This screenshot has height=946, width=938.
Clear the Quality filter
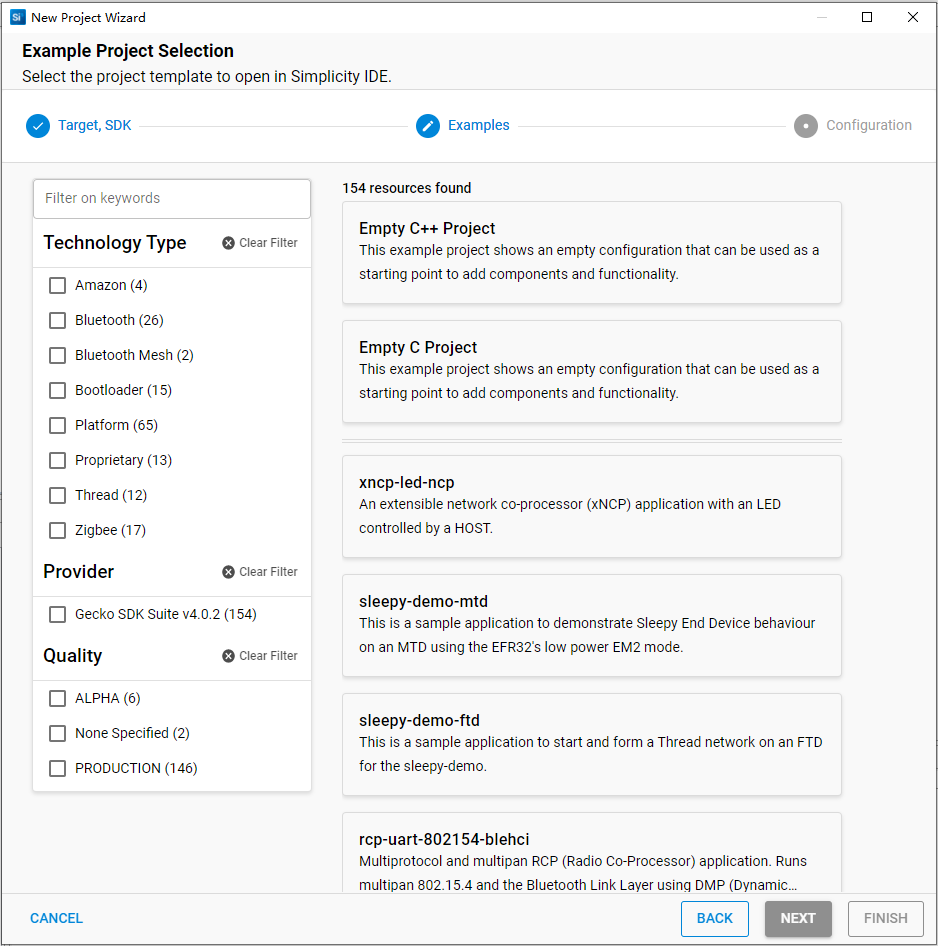pyautogui.click(x=260, y=656)
